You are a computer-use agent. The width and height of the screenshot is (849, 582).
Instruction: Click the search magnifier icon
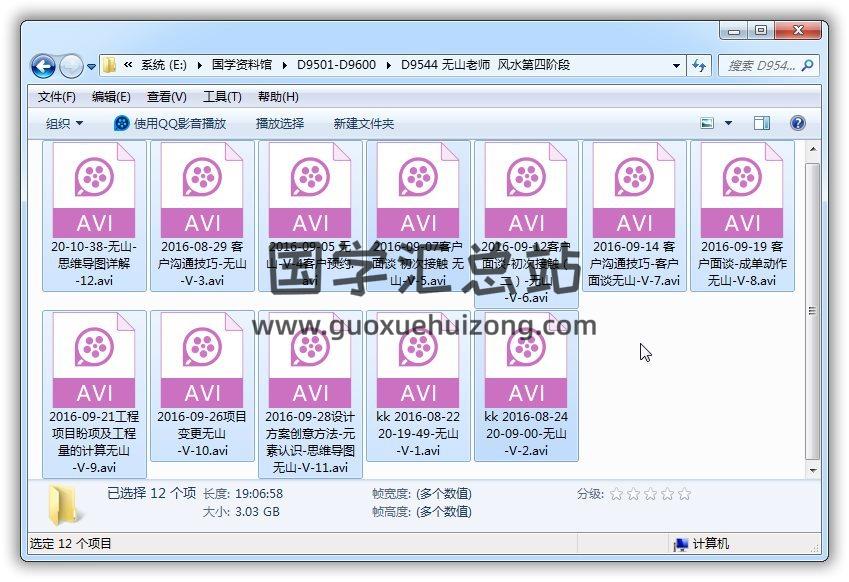(x=808, y=65)
